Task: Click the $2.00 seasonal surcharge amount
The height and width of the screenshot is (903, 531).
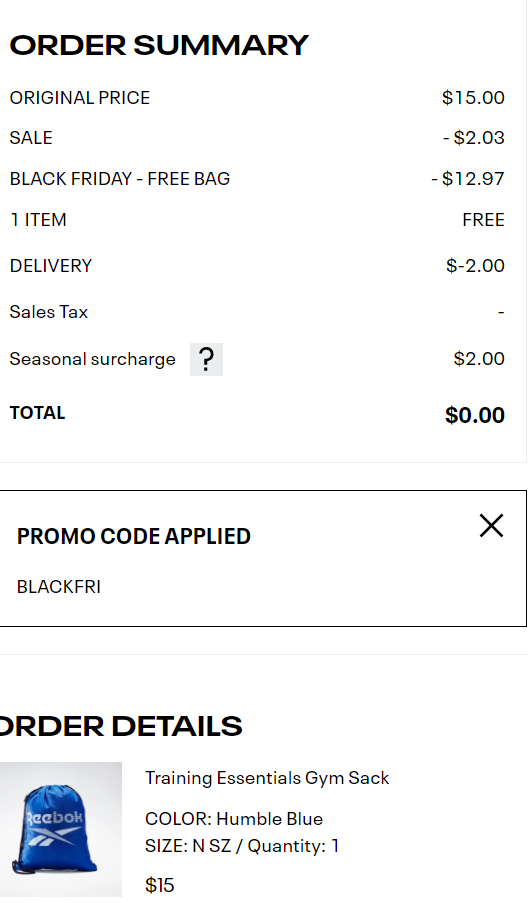Action: pos(479,359)
